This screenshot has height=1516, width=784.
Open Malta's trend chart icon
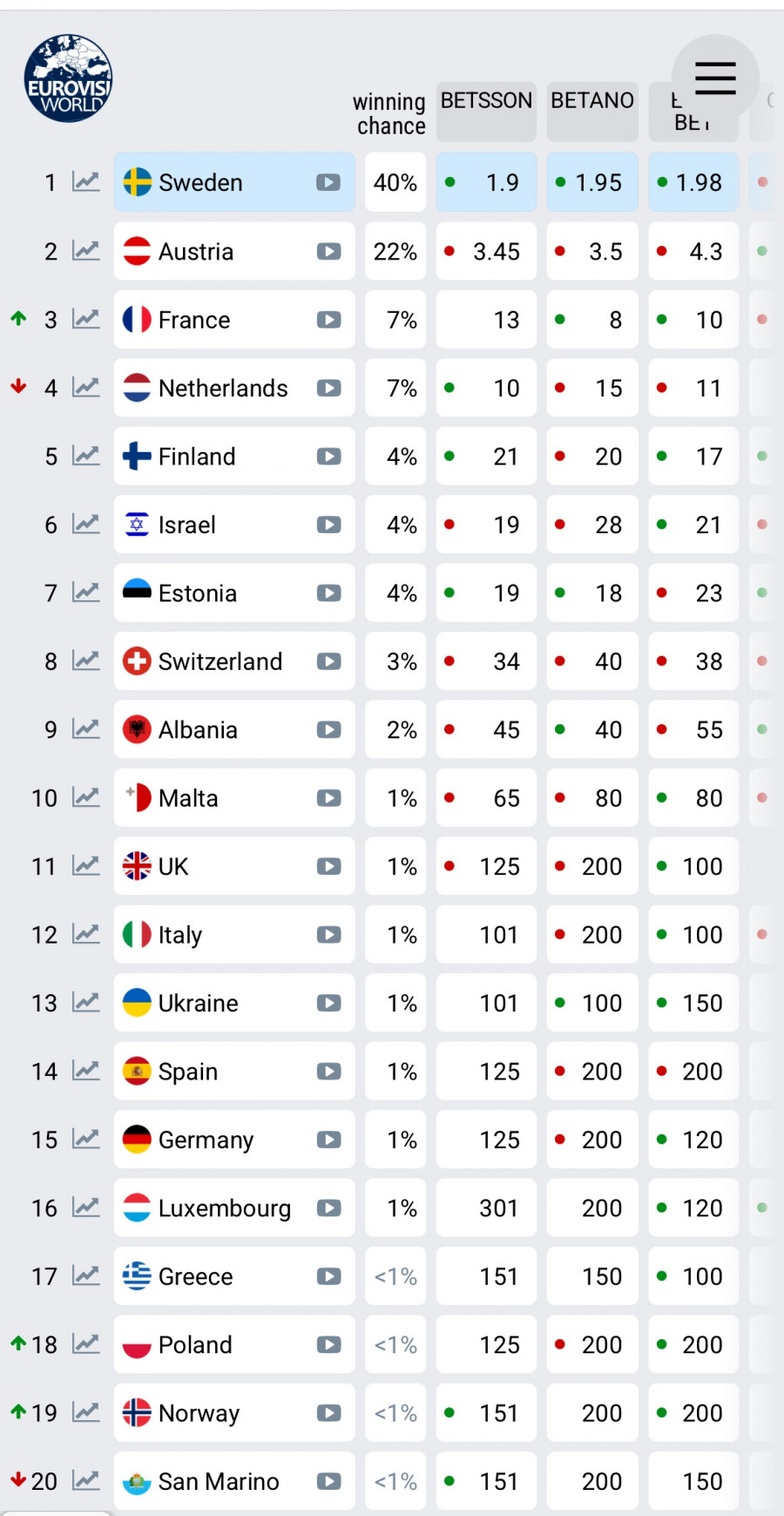(85, 797)
